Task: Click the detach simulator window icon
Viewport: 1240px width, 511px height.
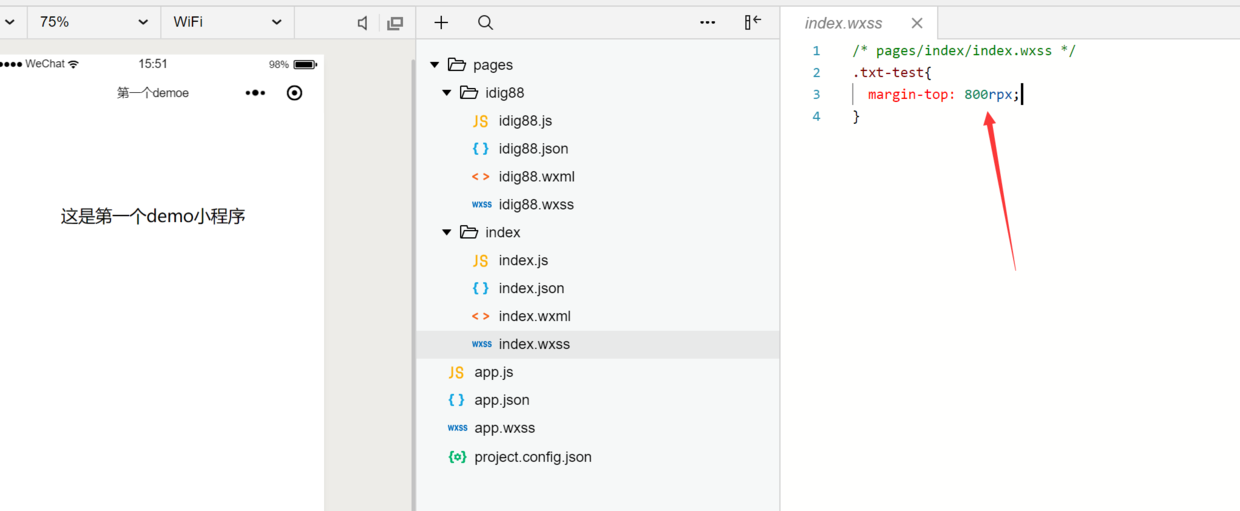Action: (x=395, y=23)
